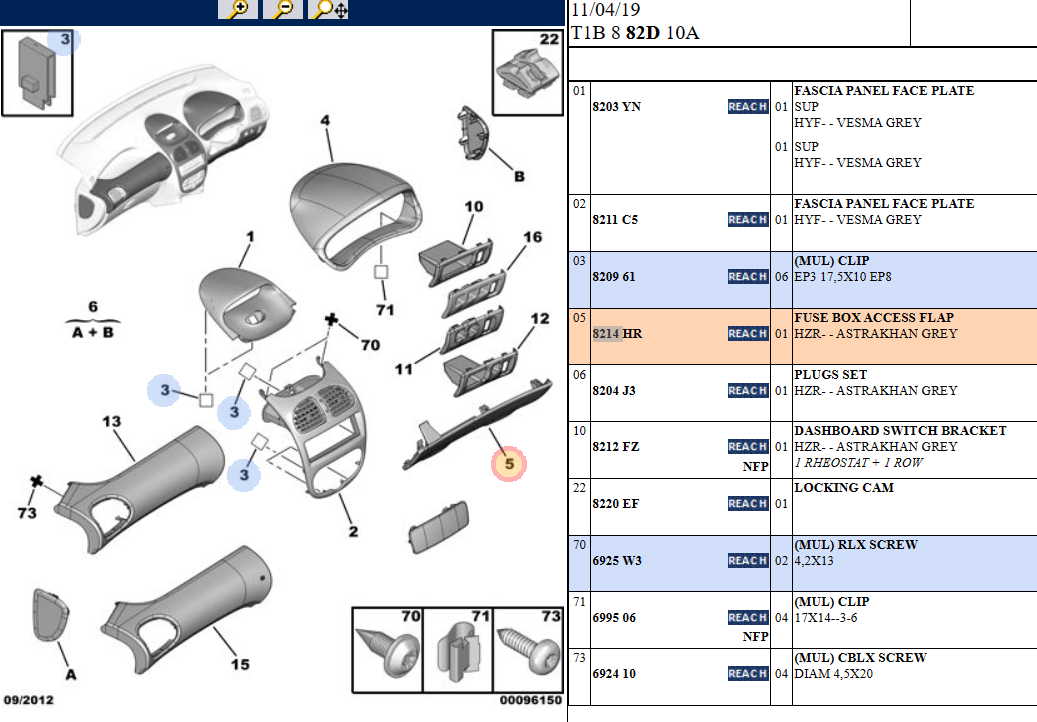Click callout letter A at the bottom left

(71, 674)
